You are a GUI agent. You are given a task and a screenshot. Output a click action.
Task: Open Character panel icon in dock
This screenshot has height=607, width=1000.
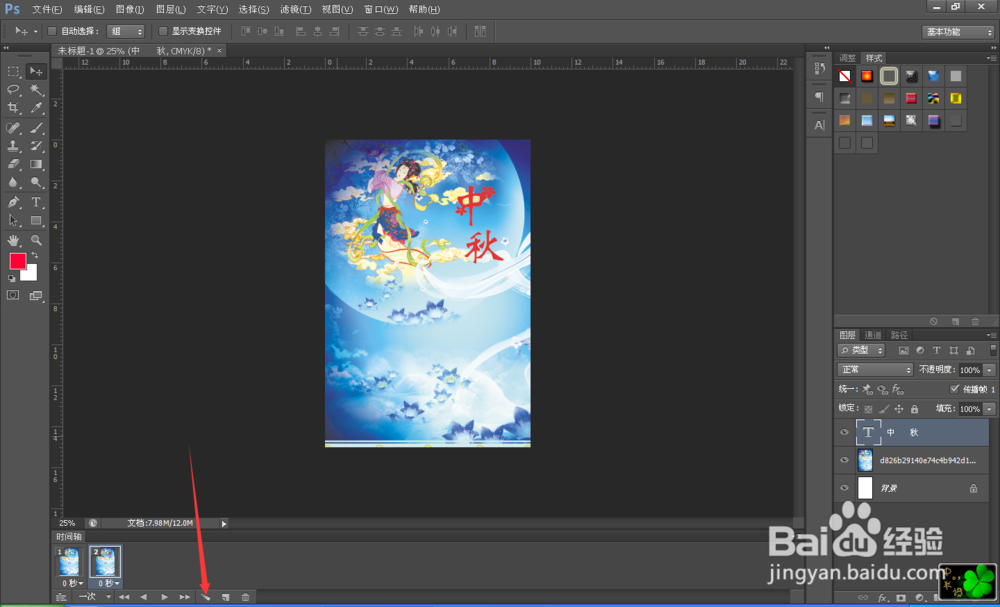point(820,126)
